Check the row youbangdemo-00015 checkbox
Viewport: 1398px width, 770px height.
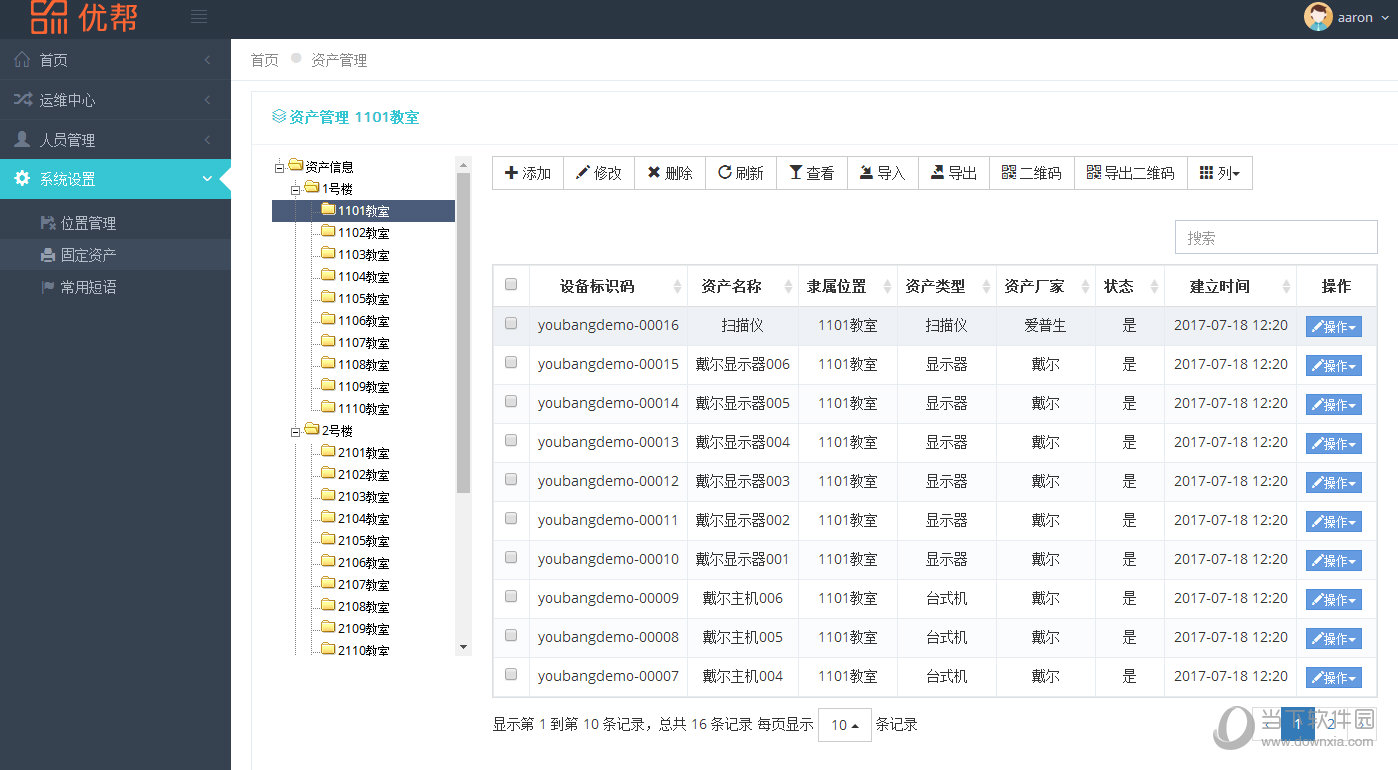click(511, 362)
